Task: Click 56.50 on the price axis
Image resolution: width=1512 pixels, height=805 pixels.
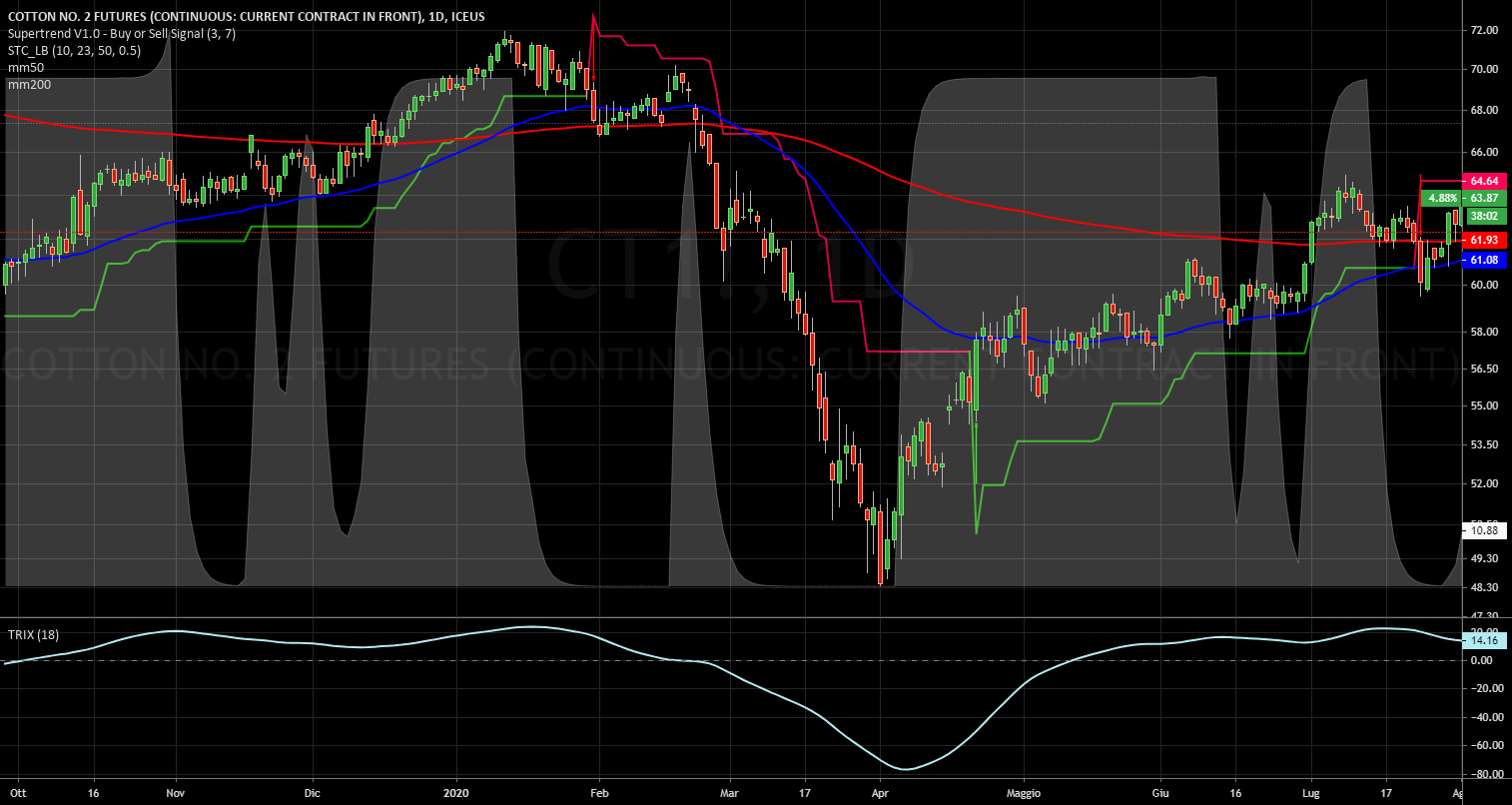Action: (1484, 369)
